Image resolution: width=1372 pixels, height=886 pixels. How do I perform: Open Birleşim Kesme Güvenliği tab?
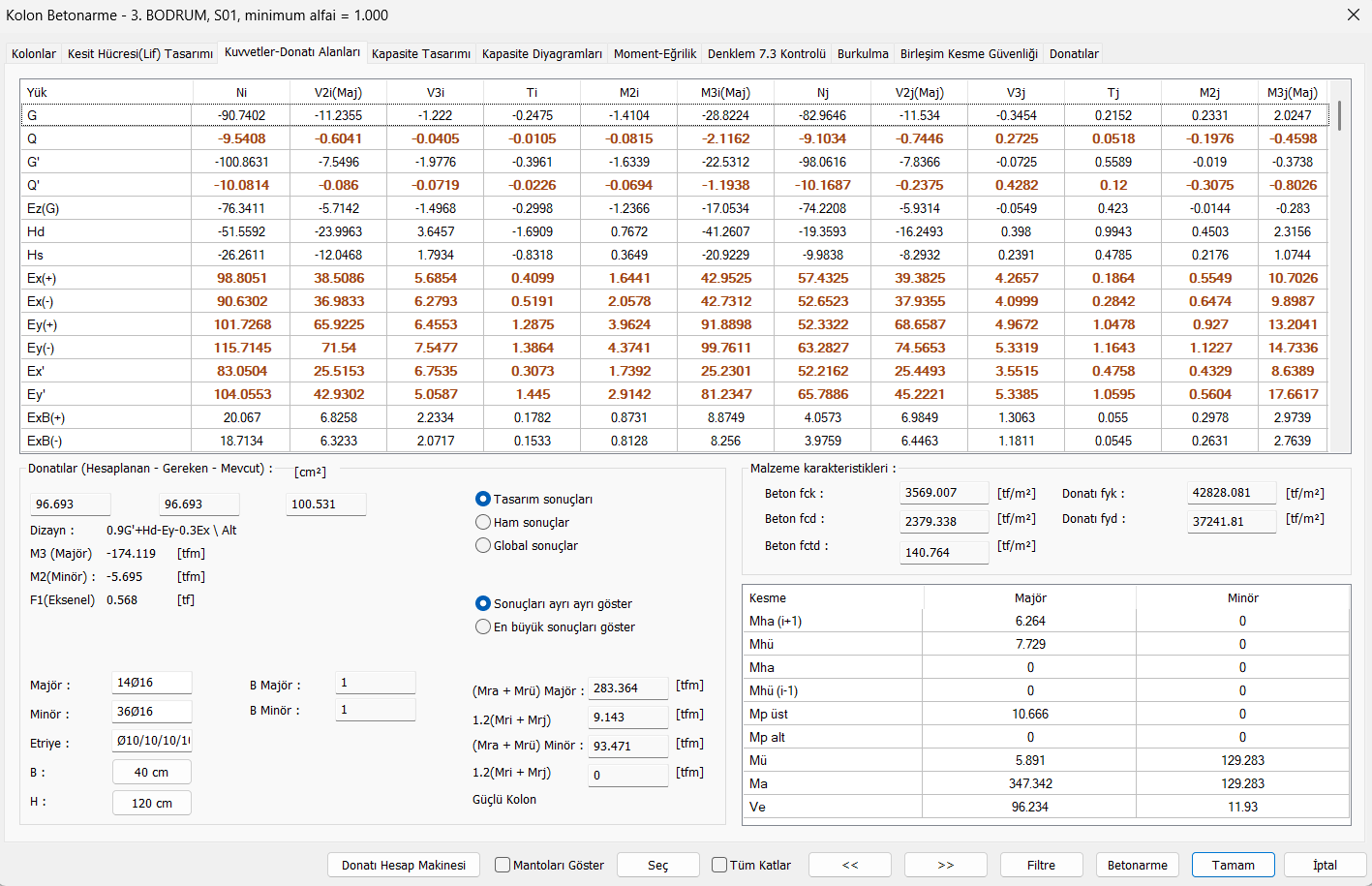click(x=968, y=53)
